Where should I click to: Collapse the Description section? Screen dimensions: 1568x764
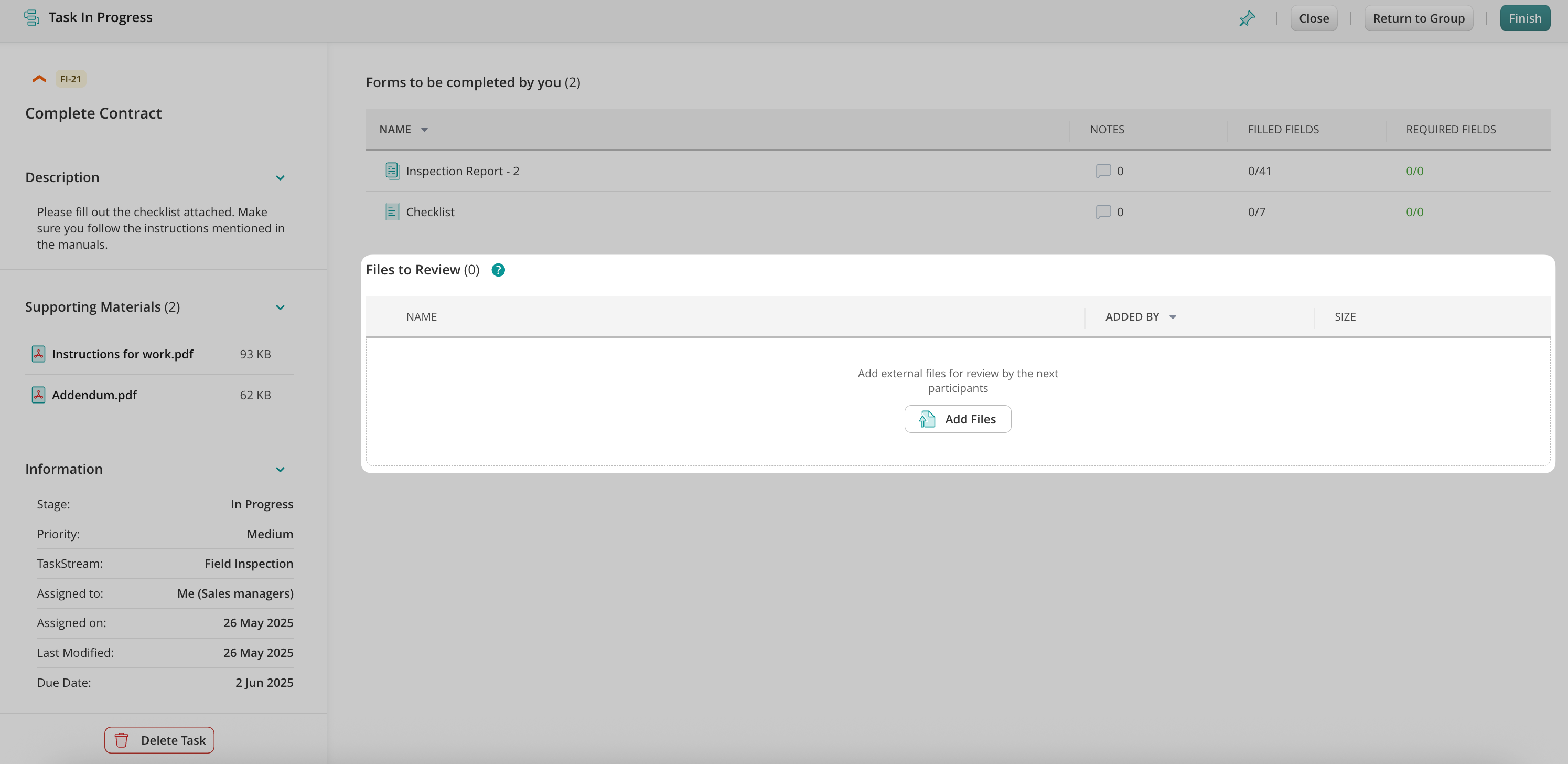[x=280, y=178]
